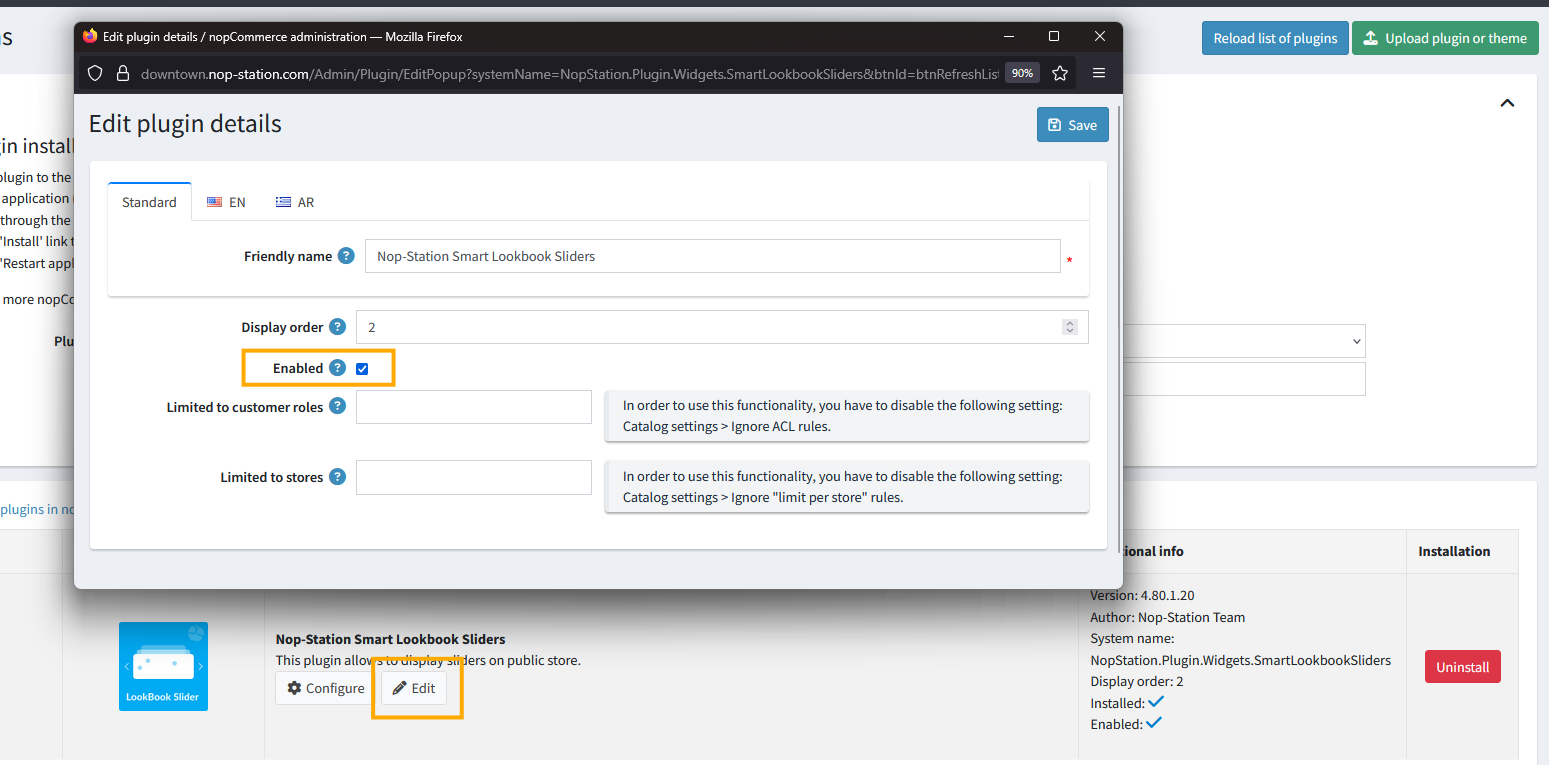Click the plugin name Nop-Station Smart Lookbook Sliders
The image size is (1549, 765).
pyautogui.click(x=390, y=639)
